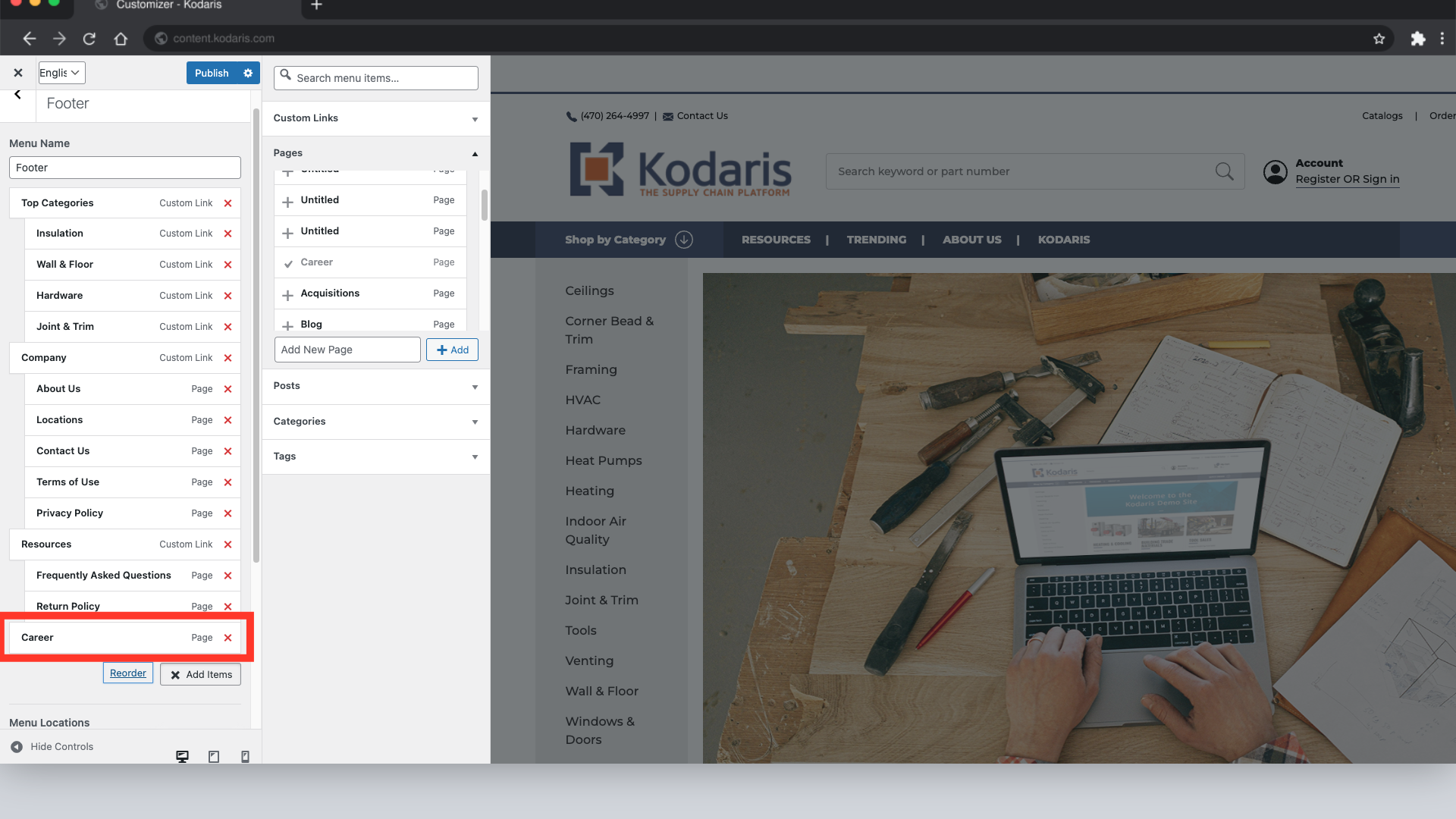The height and width of the screenshot is (819, 1456).
Task: Toggle the checked Career page item
Action: click(288, 263)
